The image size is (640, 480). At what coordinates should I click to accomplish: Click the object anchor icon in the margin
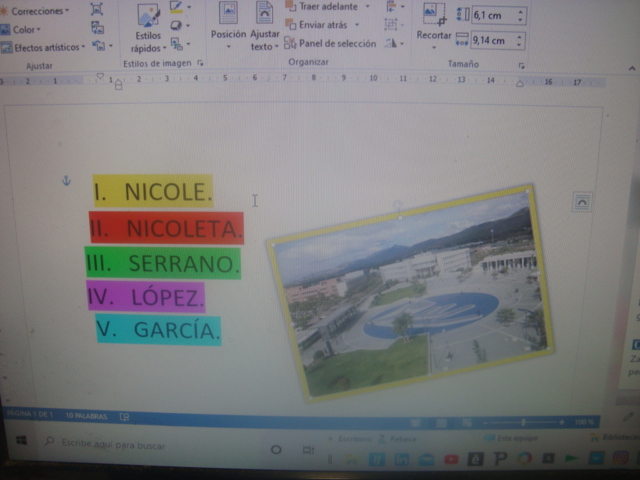[66, 180]
